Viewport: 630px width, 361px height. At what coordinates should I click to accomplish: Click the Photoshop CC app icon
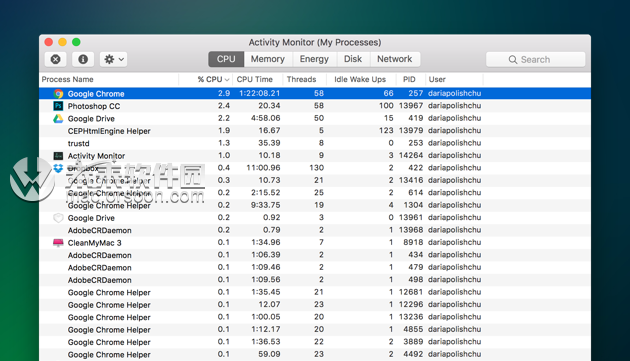pos(58,106)
